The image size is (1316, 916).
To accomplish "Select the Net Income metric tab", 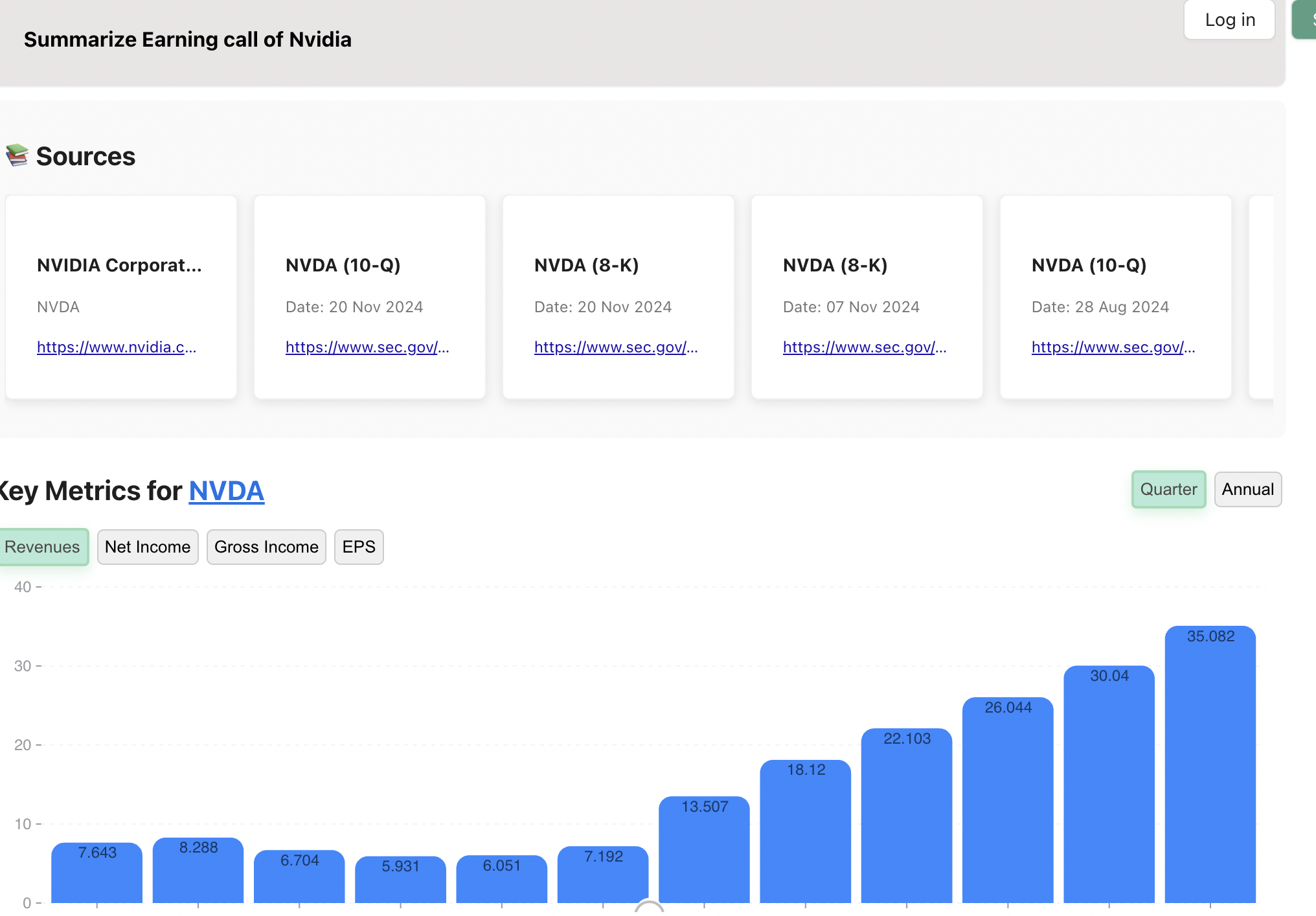I will click(x=148, y=547).
